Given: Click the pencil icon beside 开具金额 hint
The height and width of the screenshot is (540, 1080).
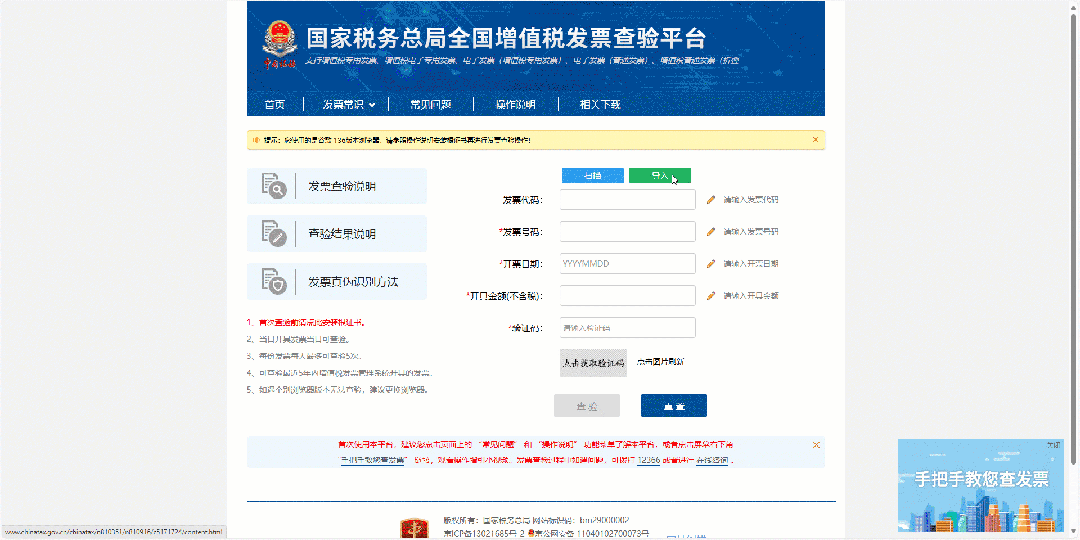Looking at the screenshot, I should pos(712,295).
